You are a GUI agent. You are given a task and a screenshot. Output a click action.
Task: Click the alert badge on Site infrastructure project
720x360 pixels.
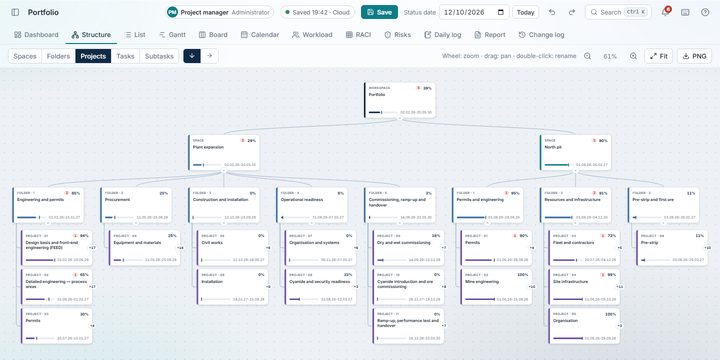click(x=602, y=275)
